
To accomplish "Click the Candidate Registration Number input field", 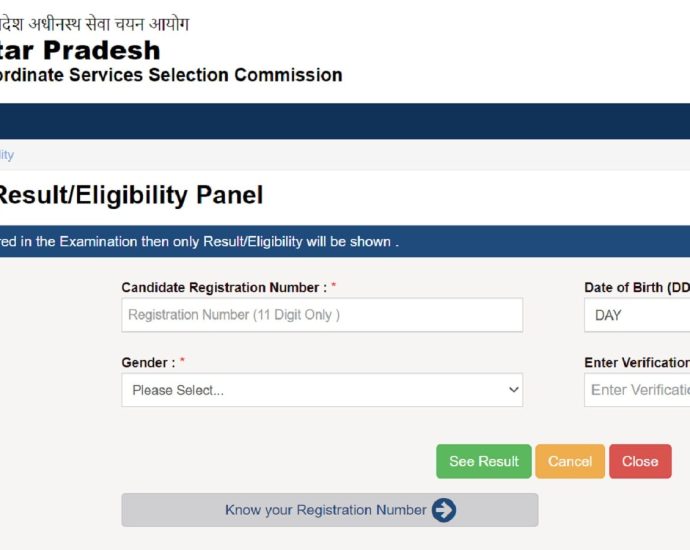I will pyautogui.click(x=322, y=315).
